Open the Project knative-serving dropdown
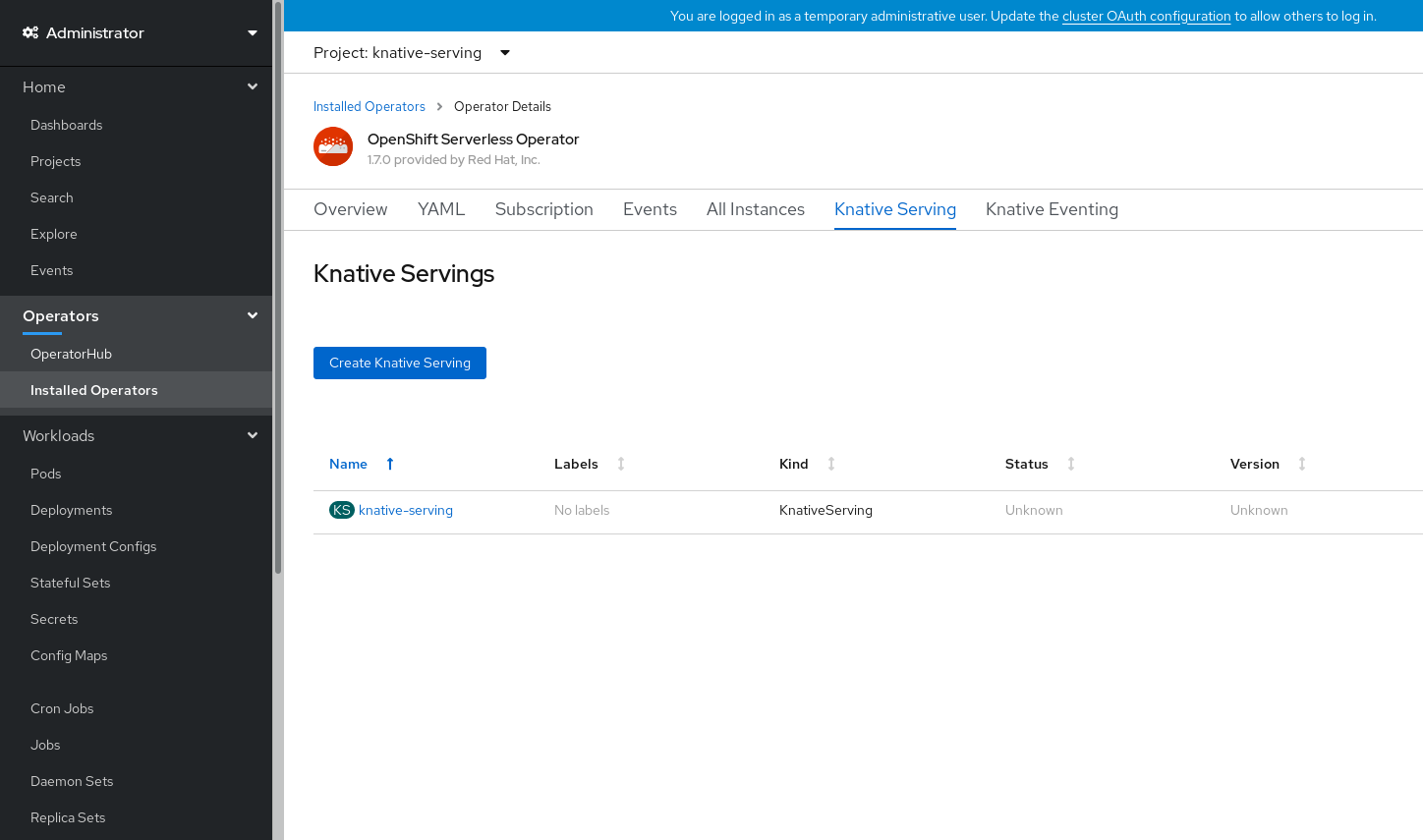The image size is (1423, 840). [x=412, y=53]
